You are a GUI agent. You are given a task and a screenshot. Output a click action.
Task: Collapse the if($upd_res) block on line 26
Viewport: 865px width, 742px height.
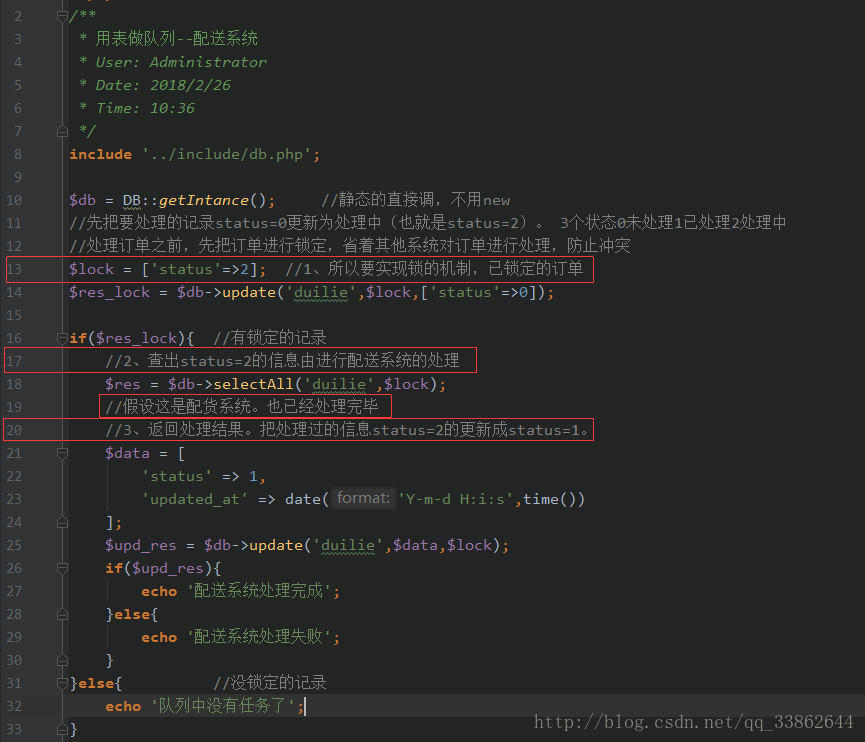61,568
